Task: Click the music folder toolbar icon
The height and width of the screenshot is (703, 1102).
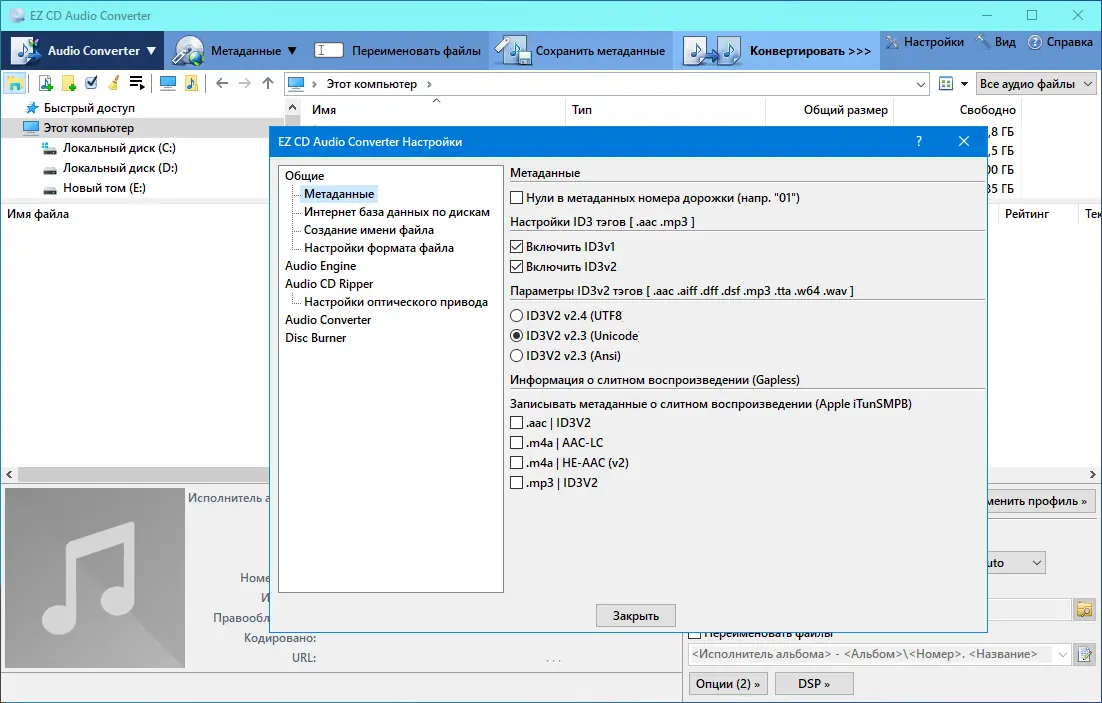Action: 191,84
